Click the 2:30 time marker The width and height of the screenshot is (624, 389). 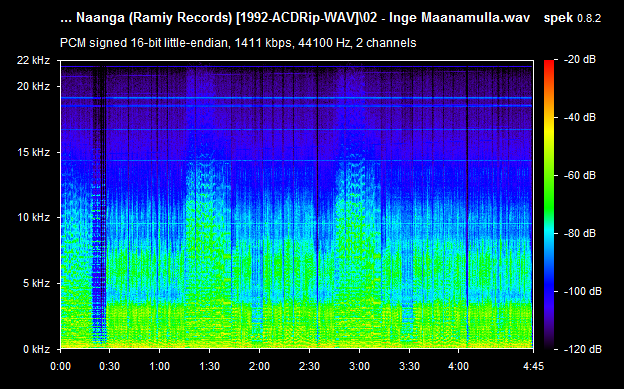tap(309, 366)
